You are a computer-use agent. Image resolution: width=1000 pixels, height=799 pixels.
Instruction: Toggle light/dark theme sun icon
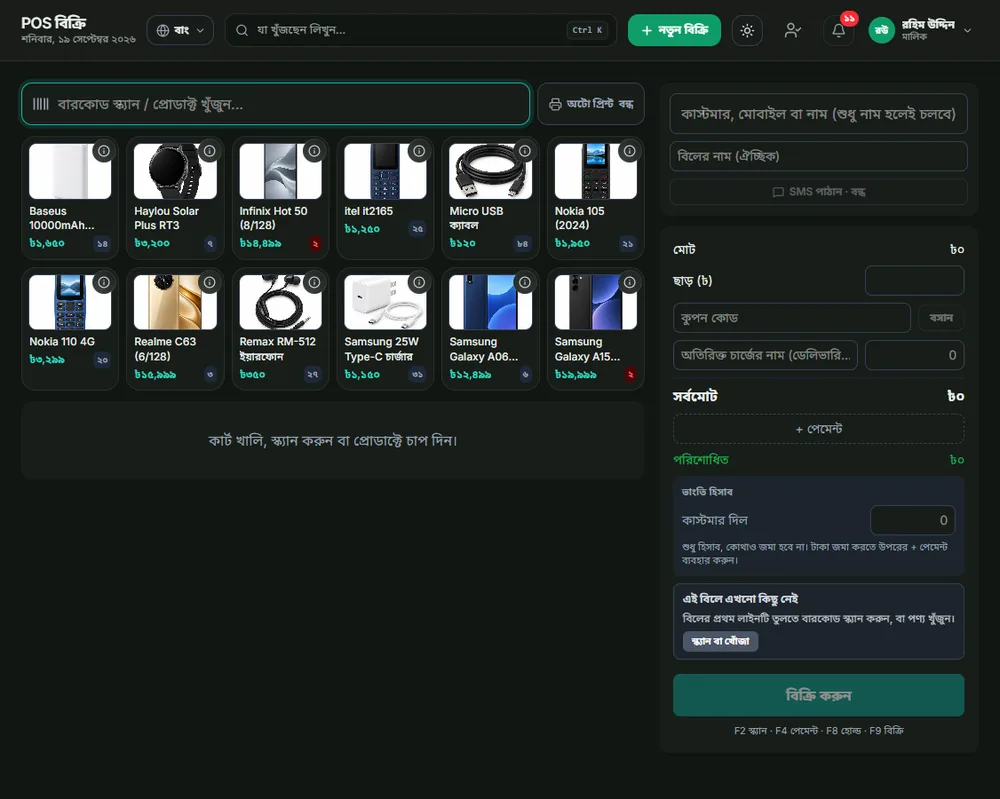click(x=747, y=30)
